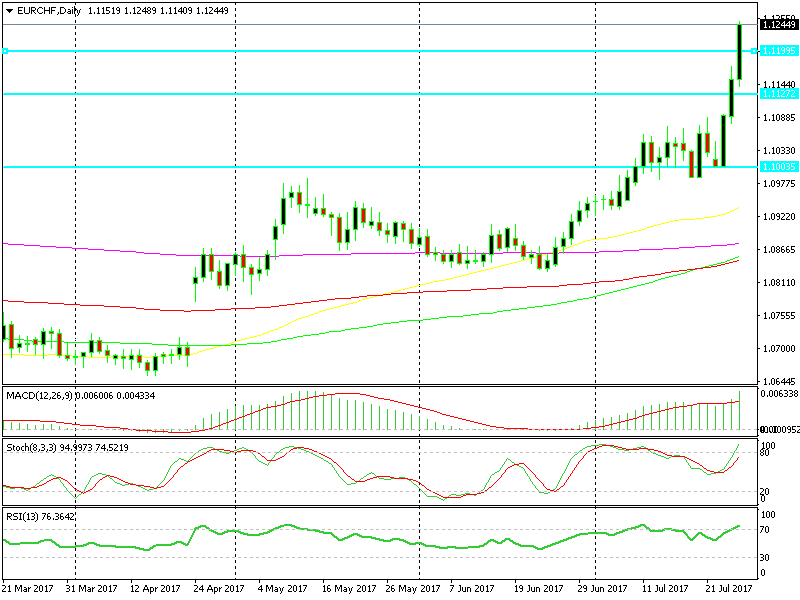
Task: Click the 24 Apr 2017 date label
Action: (x=219, y=589)
